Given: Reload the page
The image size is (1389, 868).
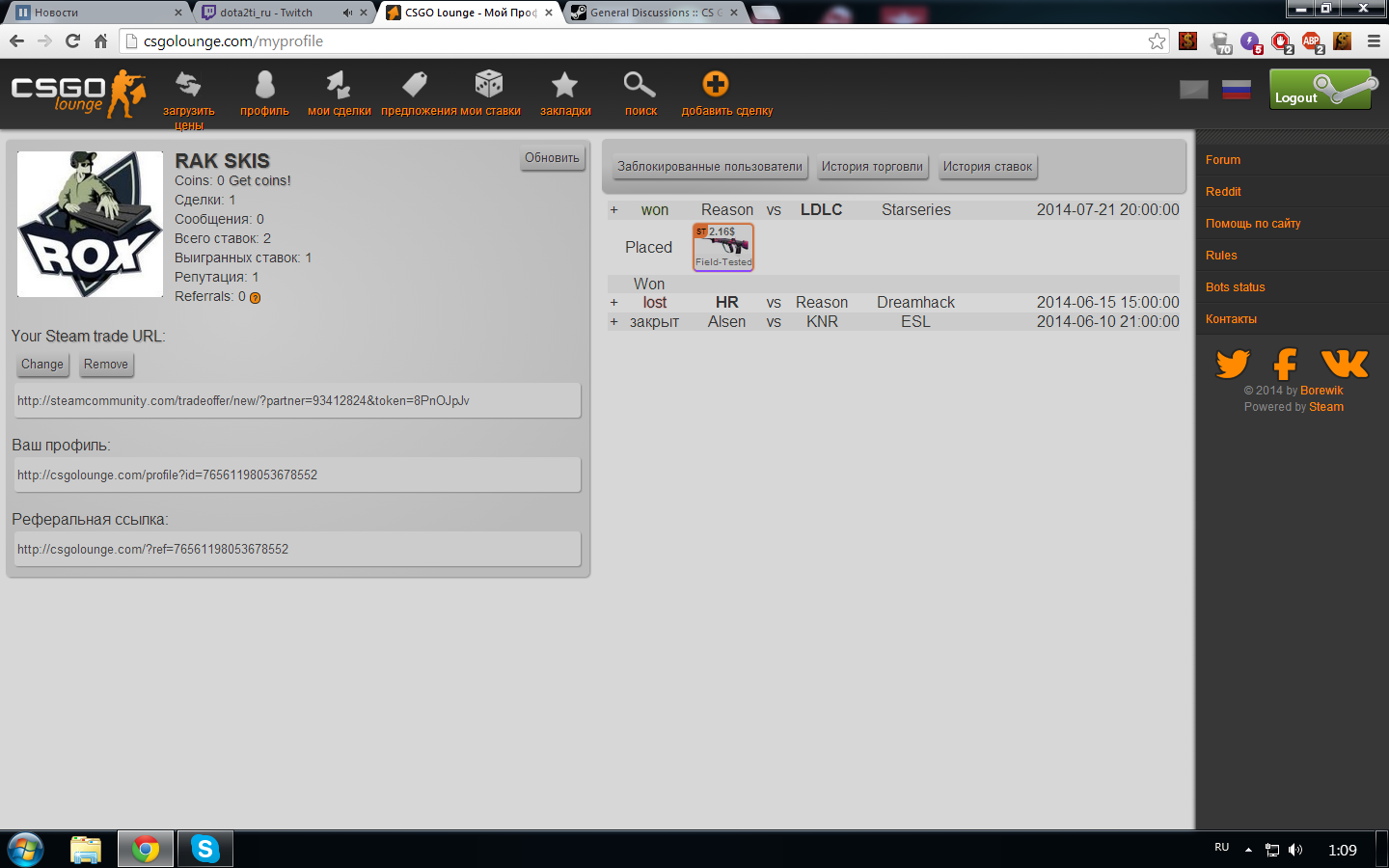Looking at the screenshot, I should (x=72, y=41).
